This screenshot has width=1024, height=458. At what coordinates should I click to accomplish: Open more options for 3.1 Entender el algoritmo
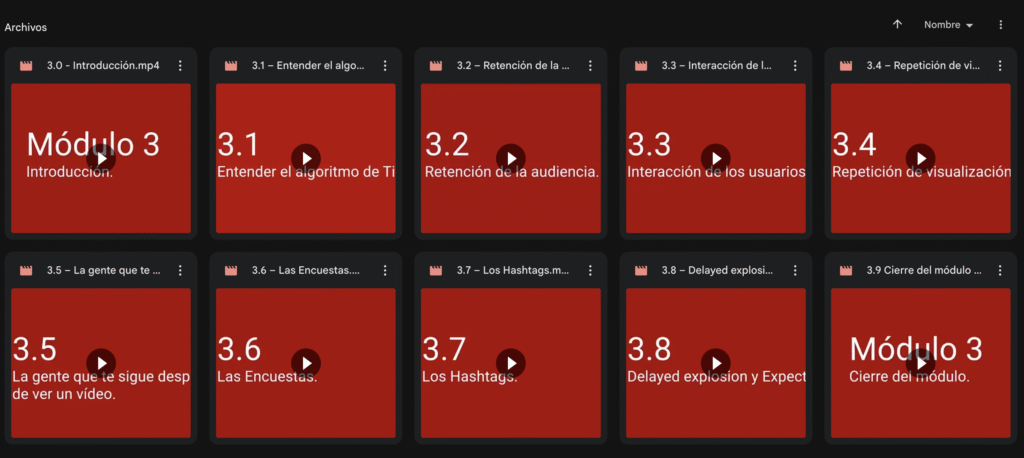click(x=385, y=66)
